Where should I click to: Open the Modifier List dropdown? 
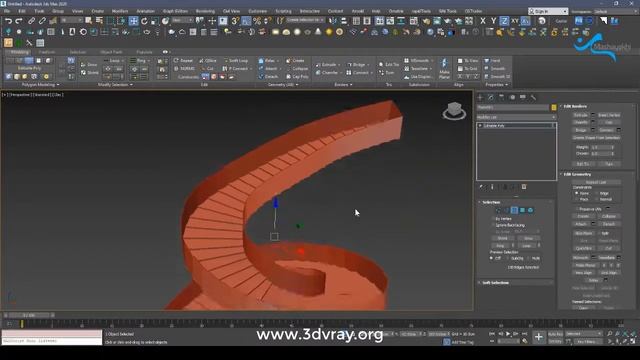tap(516, 117)
